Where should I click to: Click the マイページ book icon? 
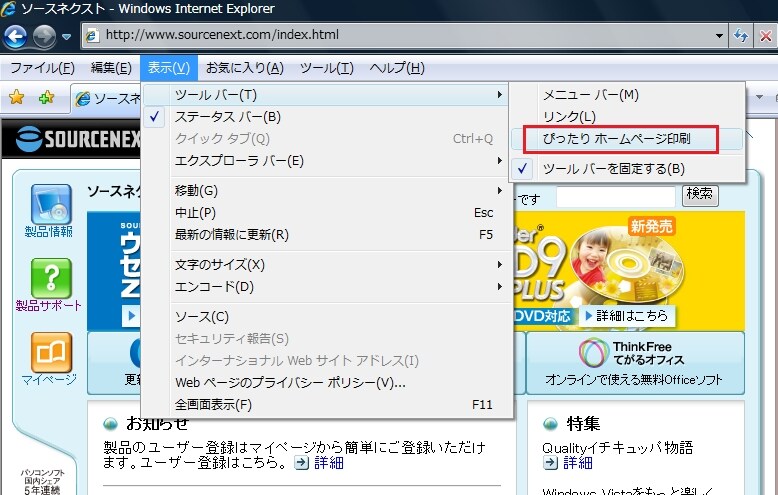[x=51, y=352]
